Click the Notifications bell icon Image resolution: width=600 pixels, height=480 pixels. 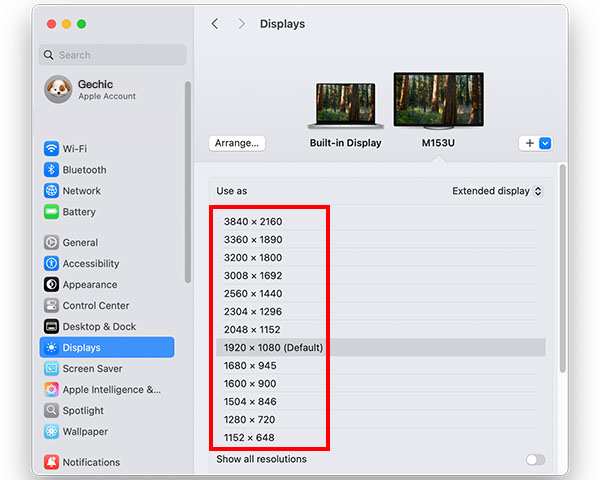point(51,462)
